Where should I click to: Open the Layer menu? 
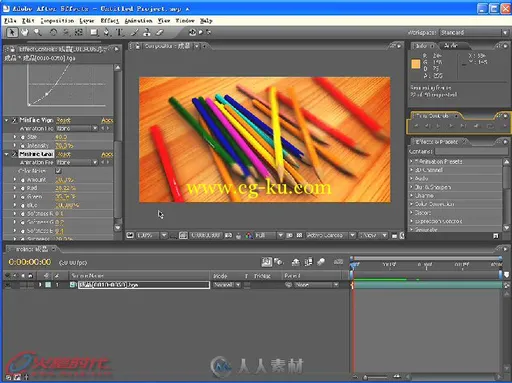87,21
